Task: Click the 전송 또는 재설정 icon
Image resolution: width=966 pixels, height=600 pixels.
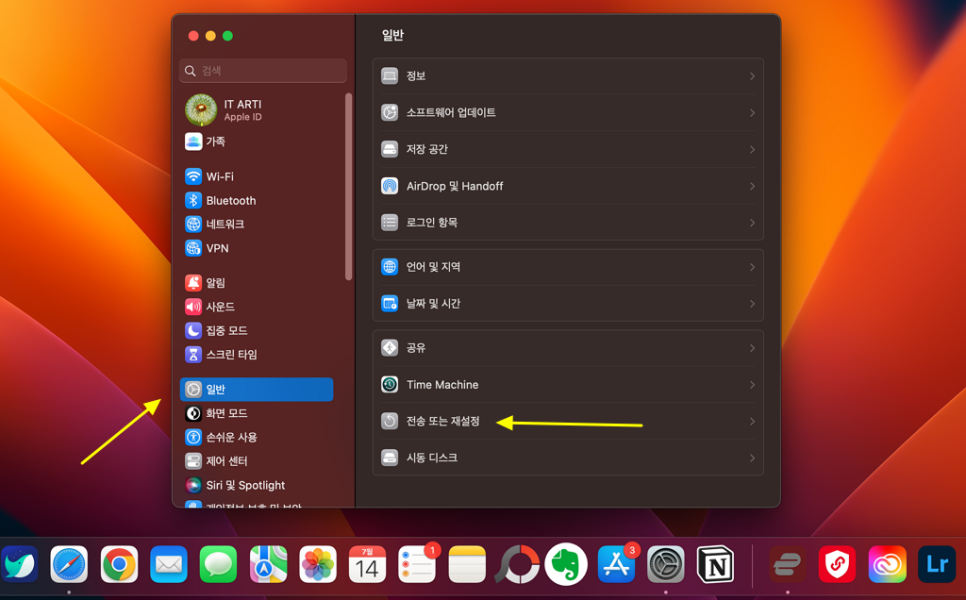Action: pos(389,421)
